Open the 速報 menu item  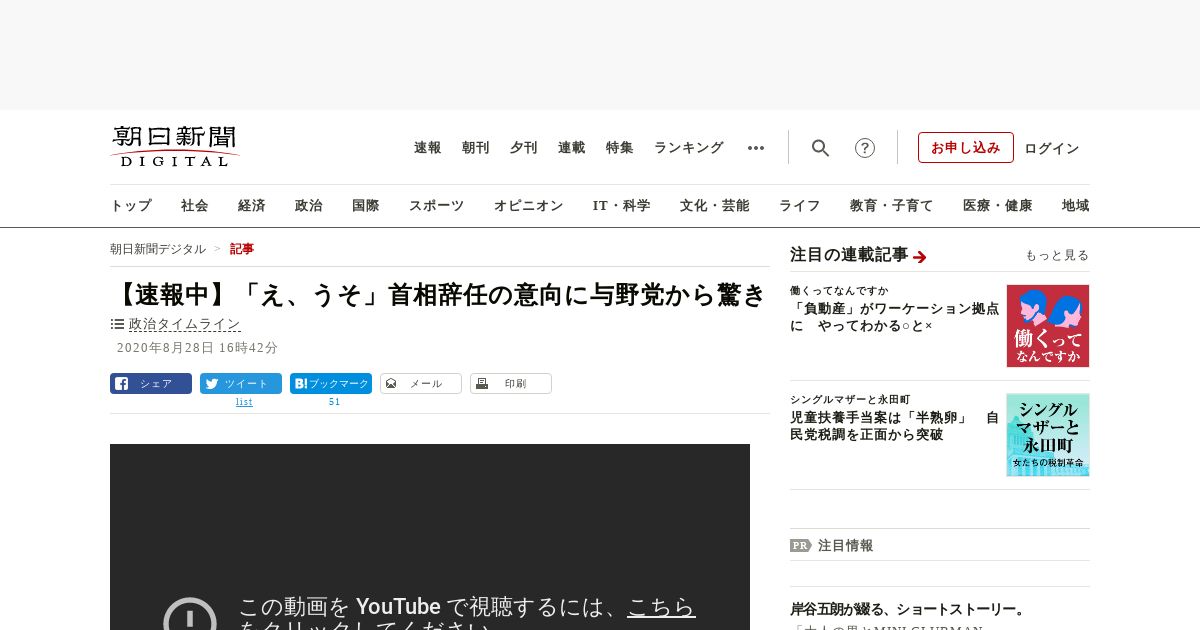(428, 148)
